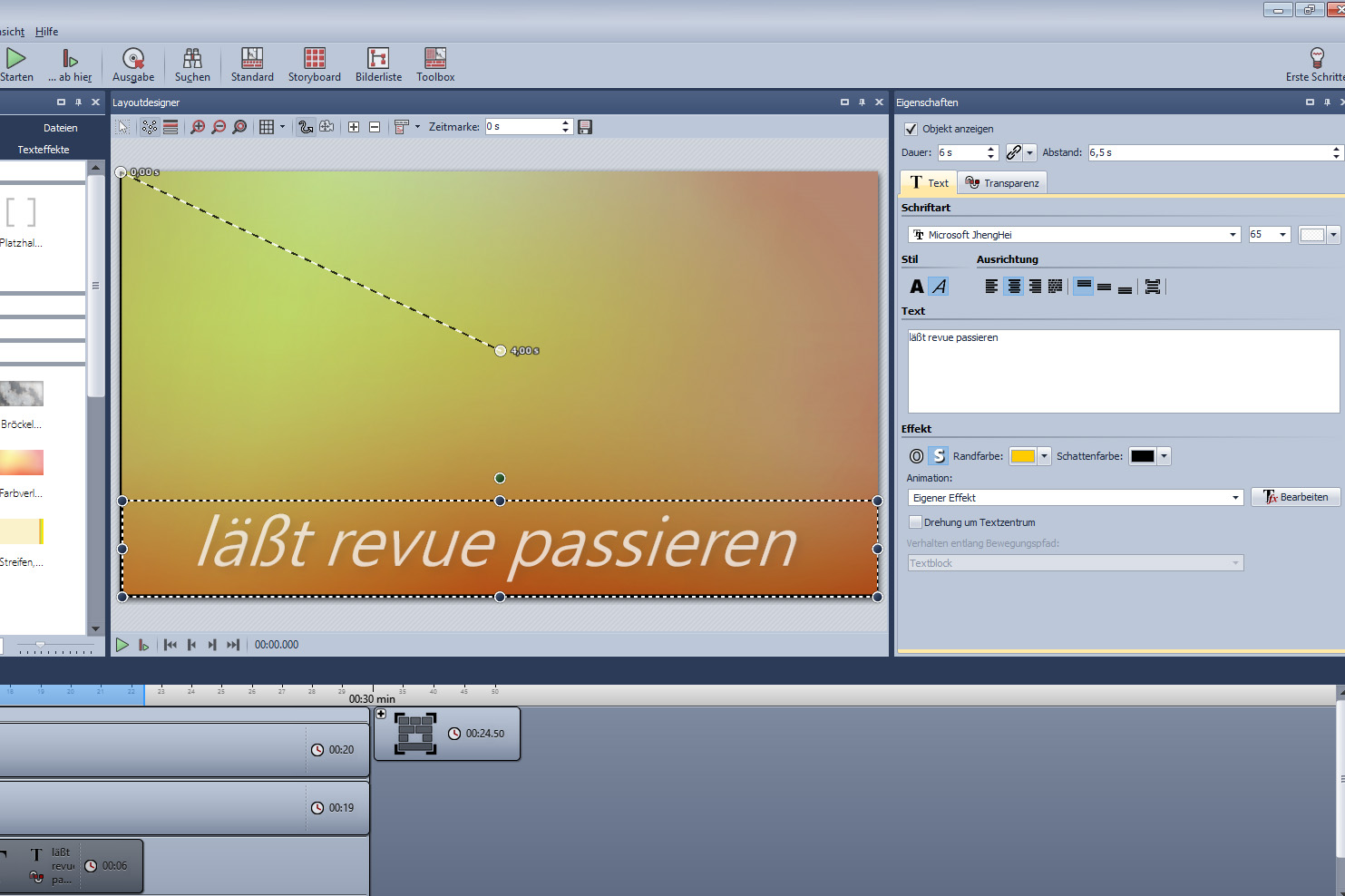Click the Bearbeiten button

pos(1295,497)
